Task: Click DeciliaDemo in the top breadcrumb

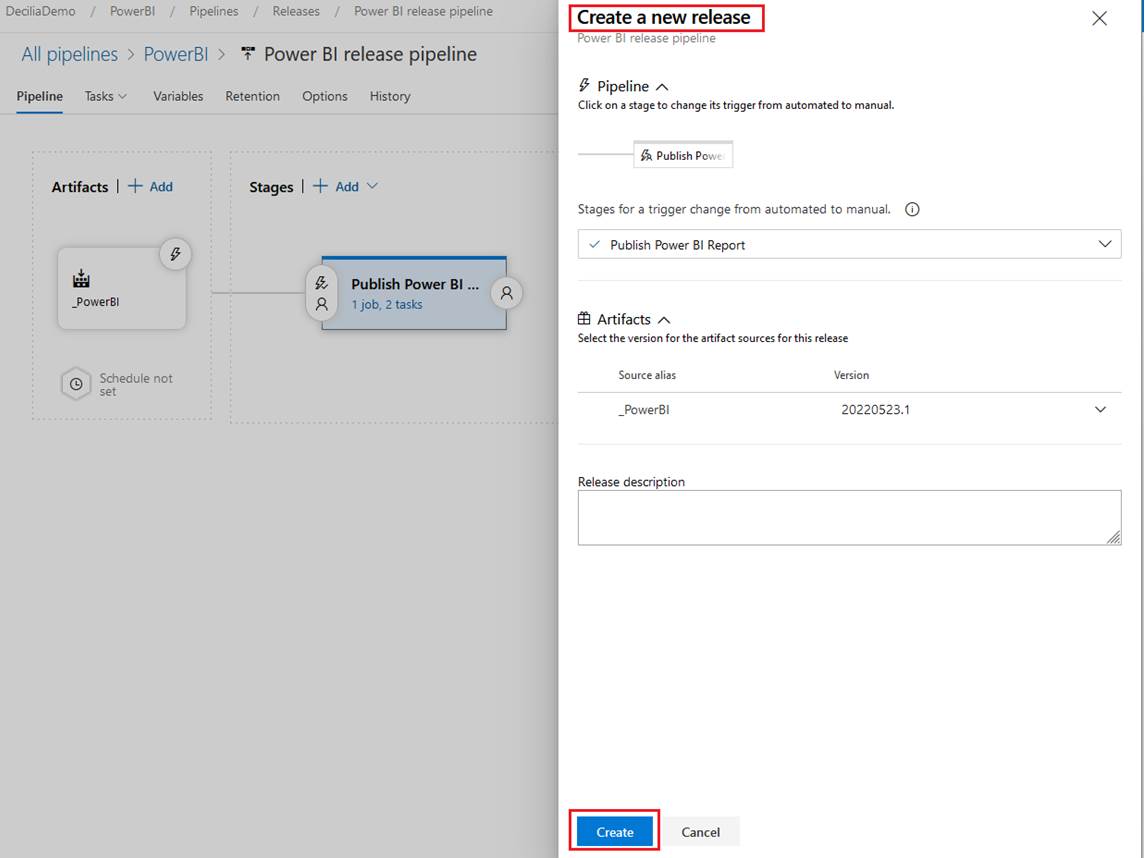Action: pyautogui.click(x=41, y=12)
